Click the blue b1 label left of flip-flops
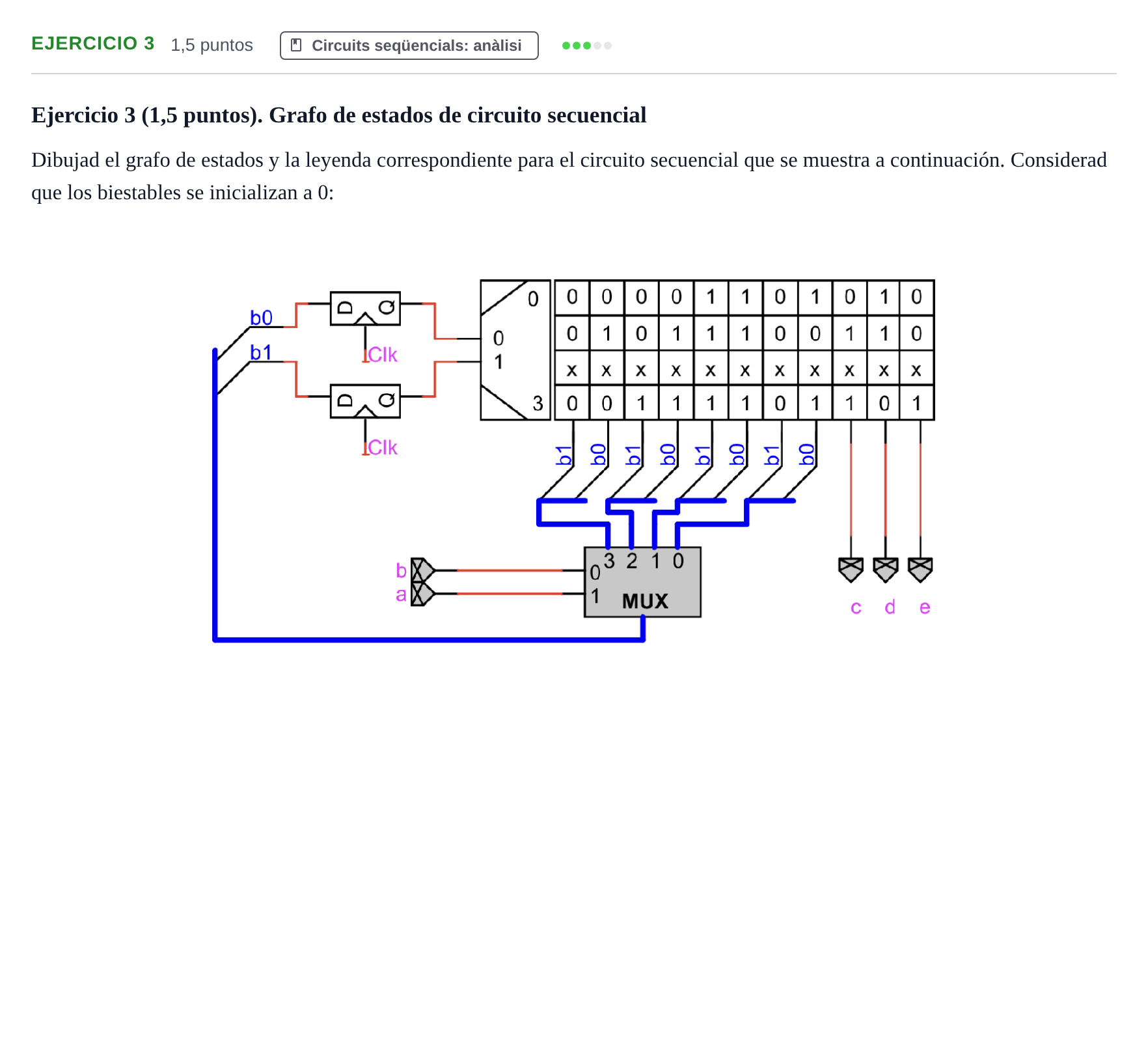 (x=261, y=352)
